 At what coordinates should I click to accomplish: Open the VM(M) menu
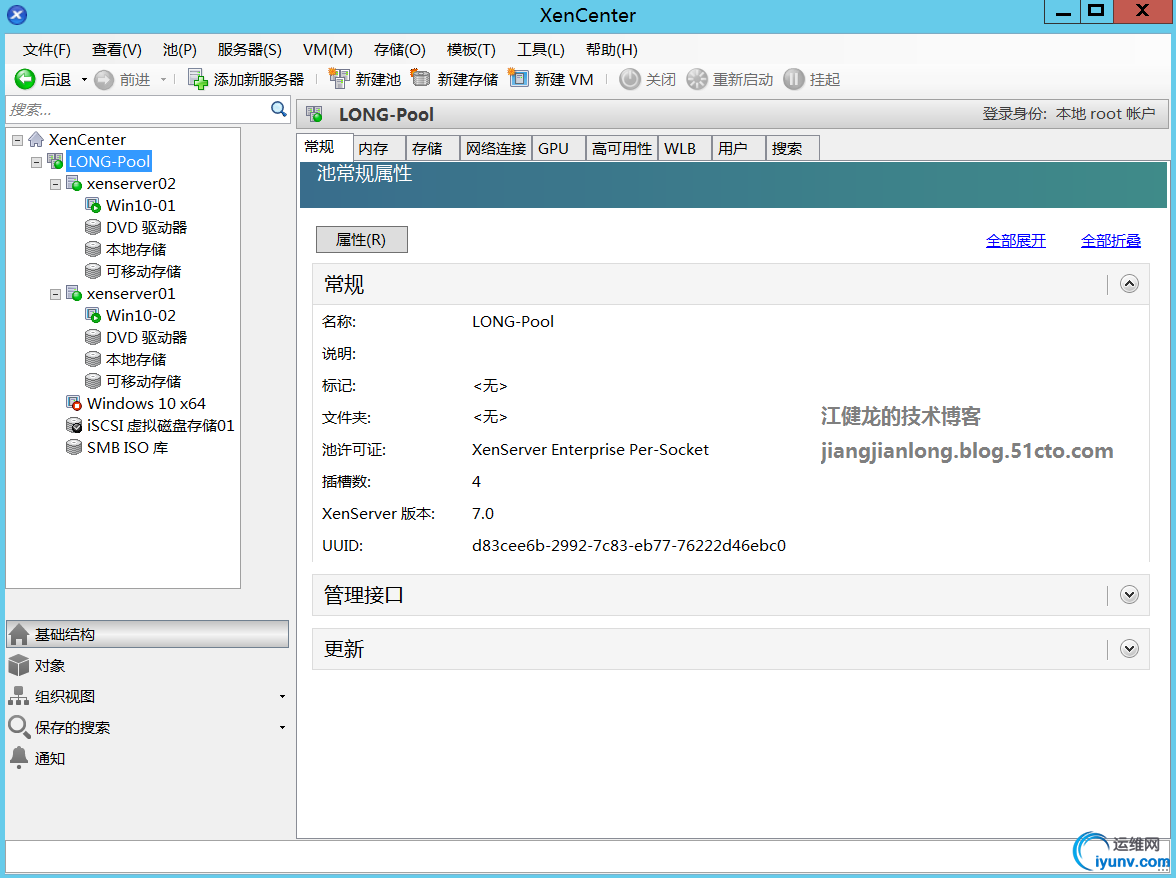pyautogui.click(x=327, y=49)
